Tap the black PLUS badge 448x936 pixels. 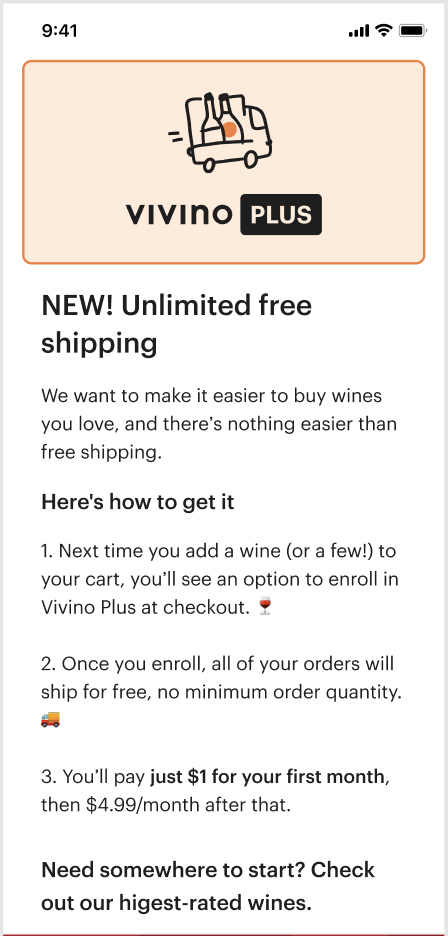click(x=281, y=214)
